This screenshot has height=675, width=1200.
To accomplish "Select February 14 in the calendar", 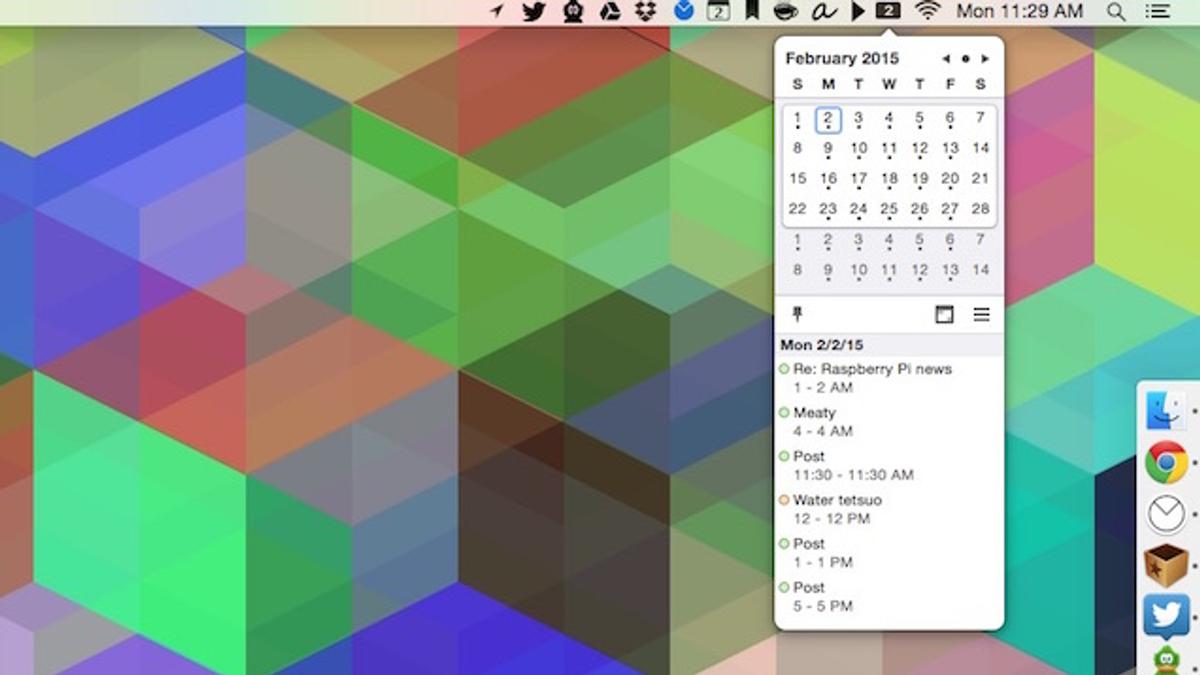I will tap(980, 148).
